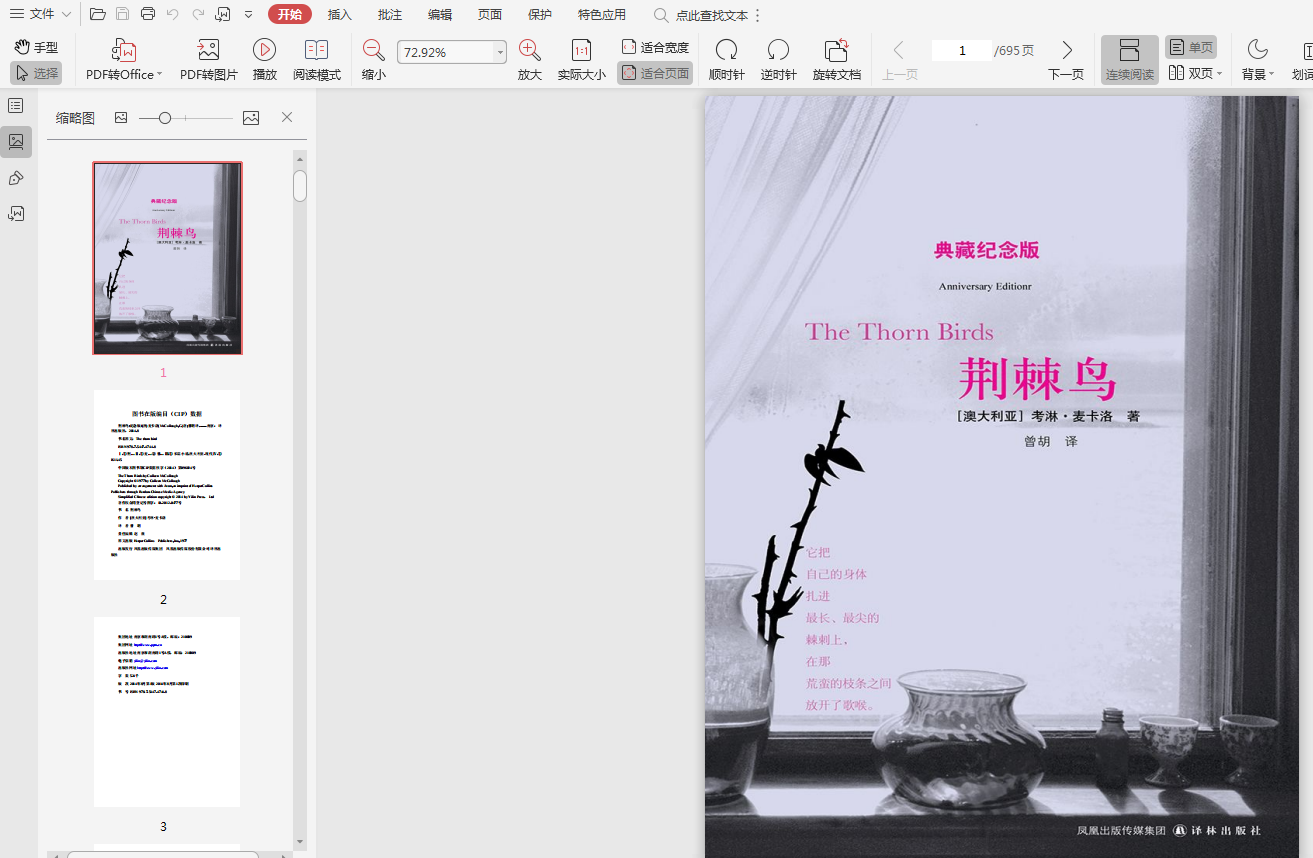The height and width of the screenshot is (858, 1313).
Task: Click the 背景 moon icon
Action: [x=1257, y=50]
